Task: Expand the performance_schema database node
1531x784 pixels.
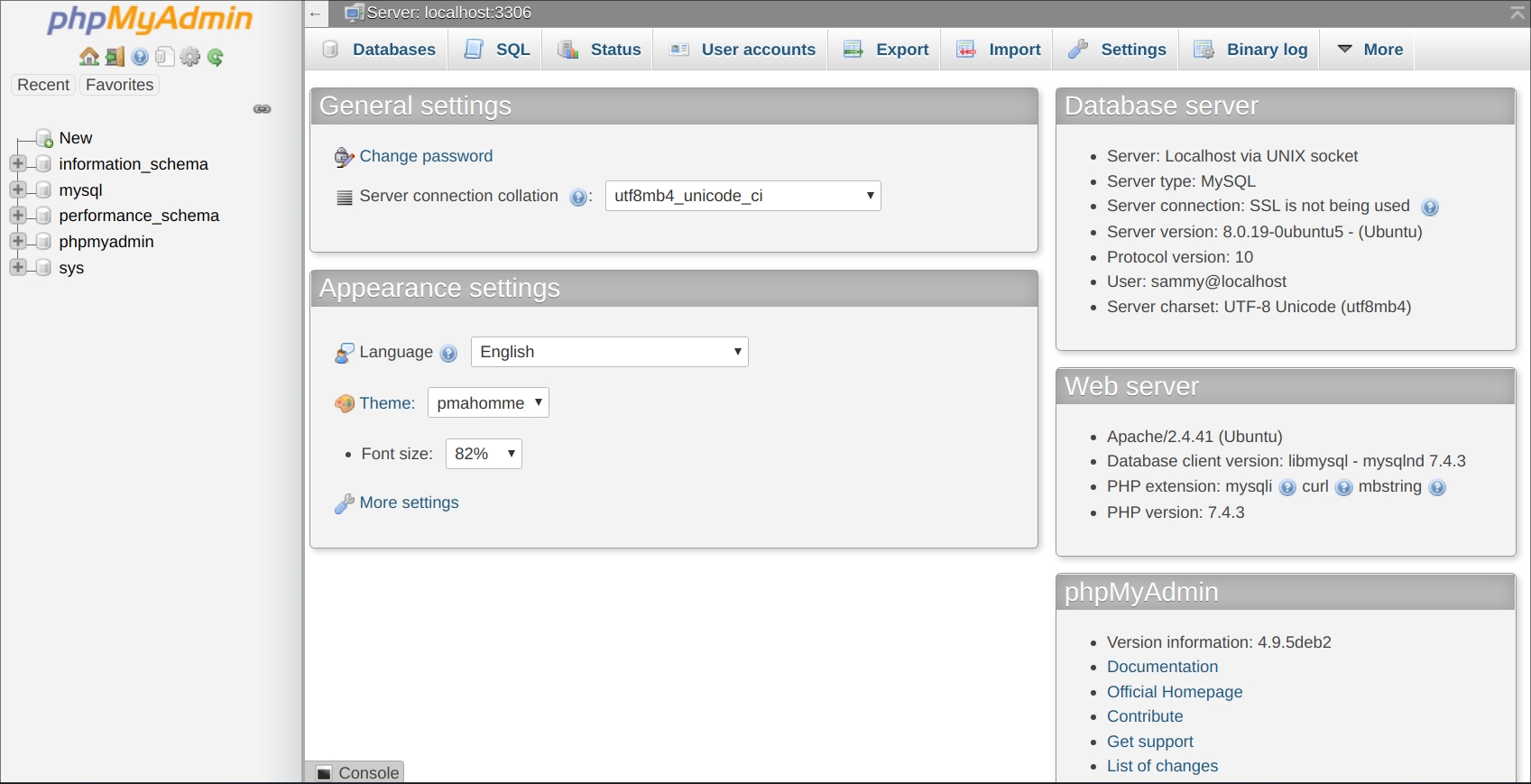Action: [x=17, y=215]
